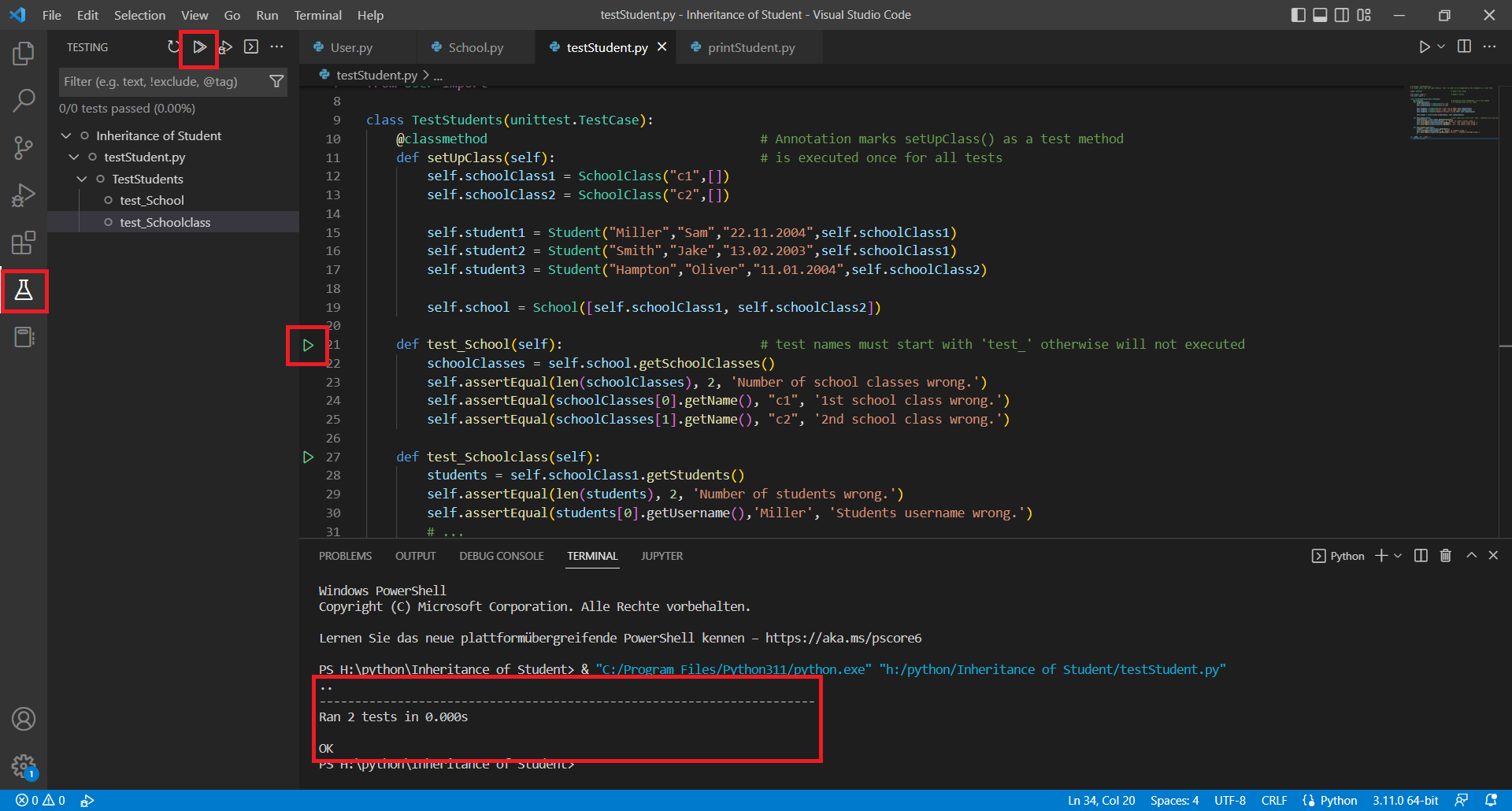Switch to JUPYTER panel tab
The image size is (1512, 811).
[x=661, y=556]
